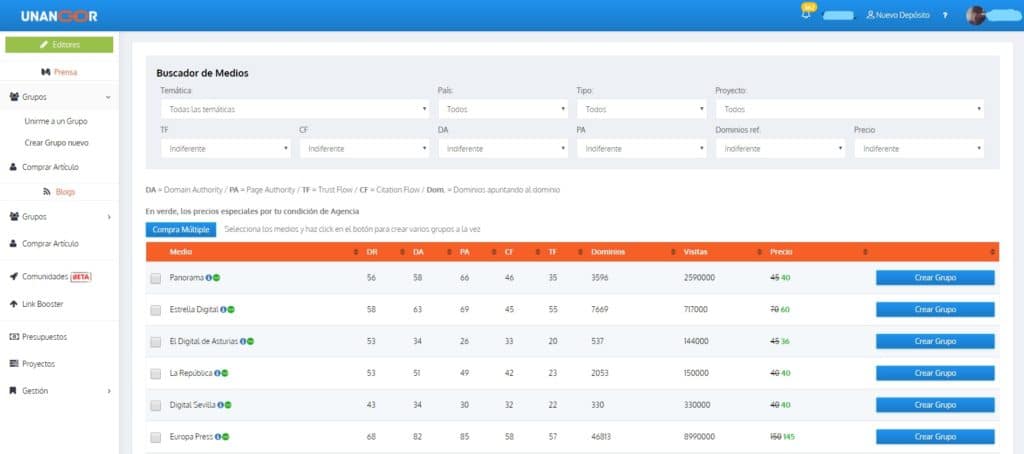Open Presupuestos section
The width and height of the screenshot is (1024, 454).
coord(39,337)
